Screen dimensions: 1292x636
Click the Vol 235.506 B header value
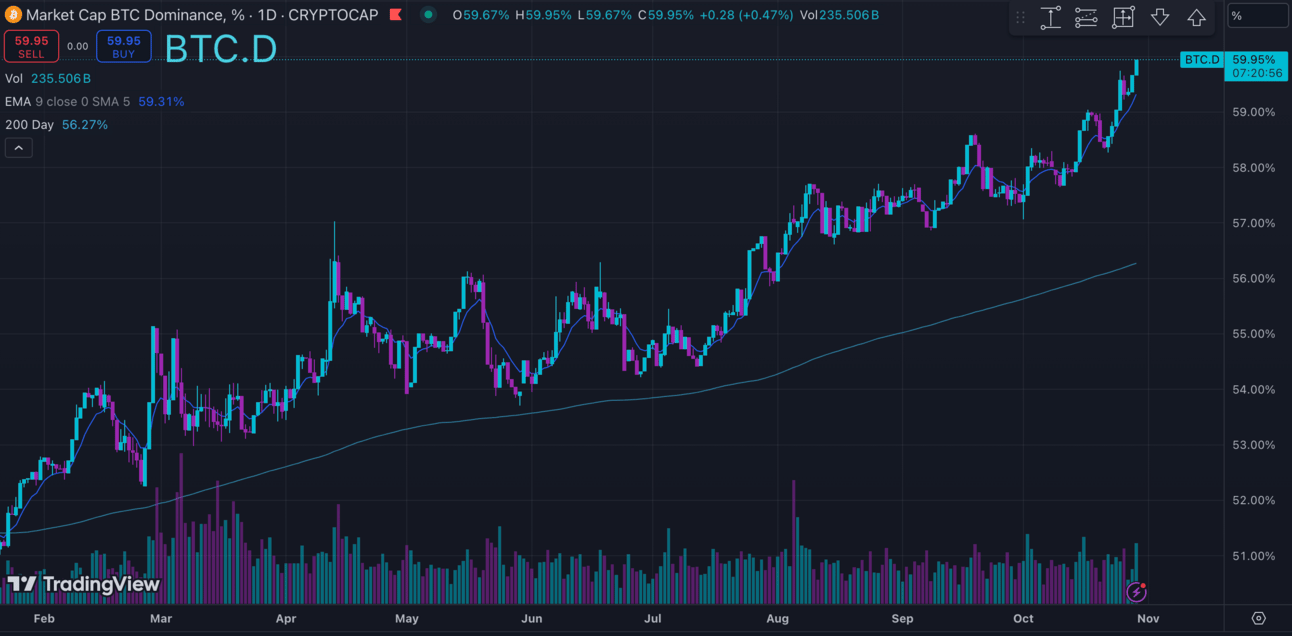[x=840, y=15]
